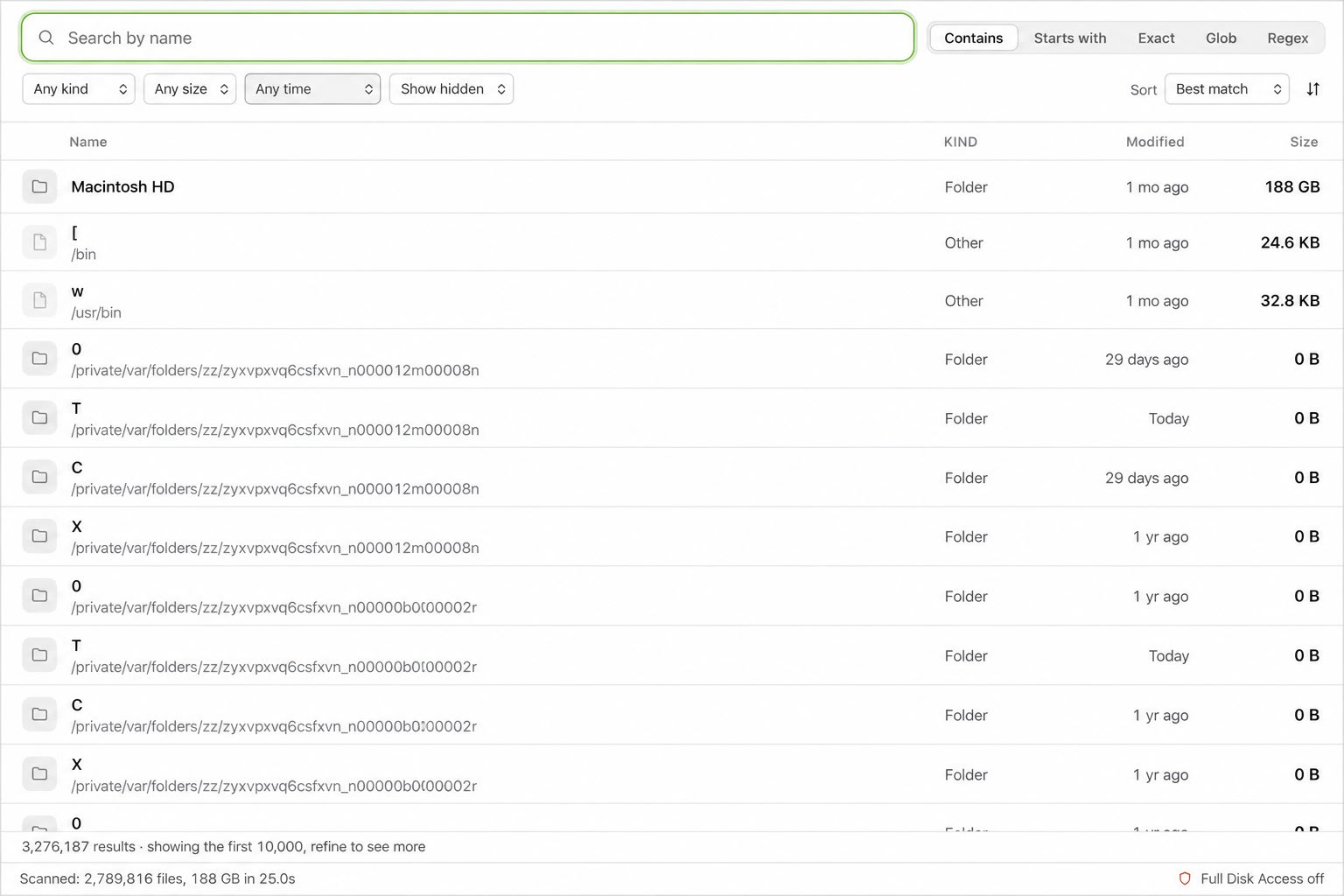Image resolution: width=1344 pixels, height=896 pixels.
Task: Expand the Any time filter dropdown
Action: point(312,89)
